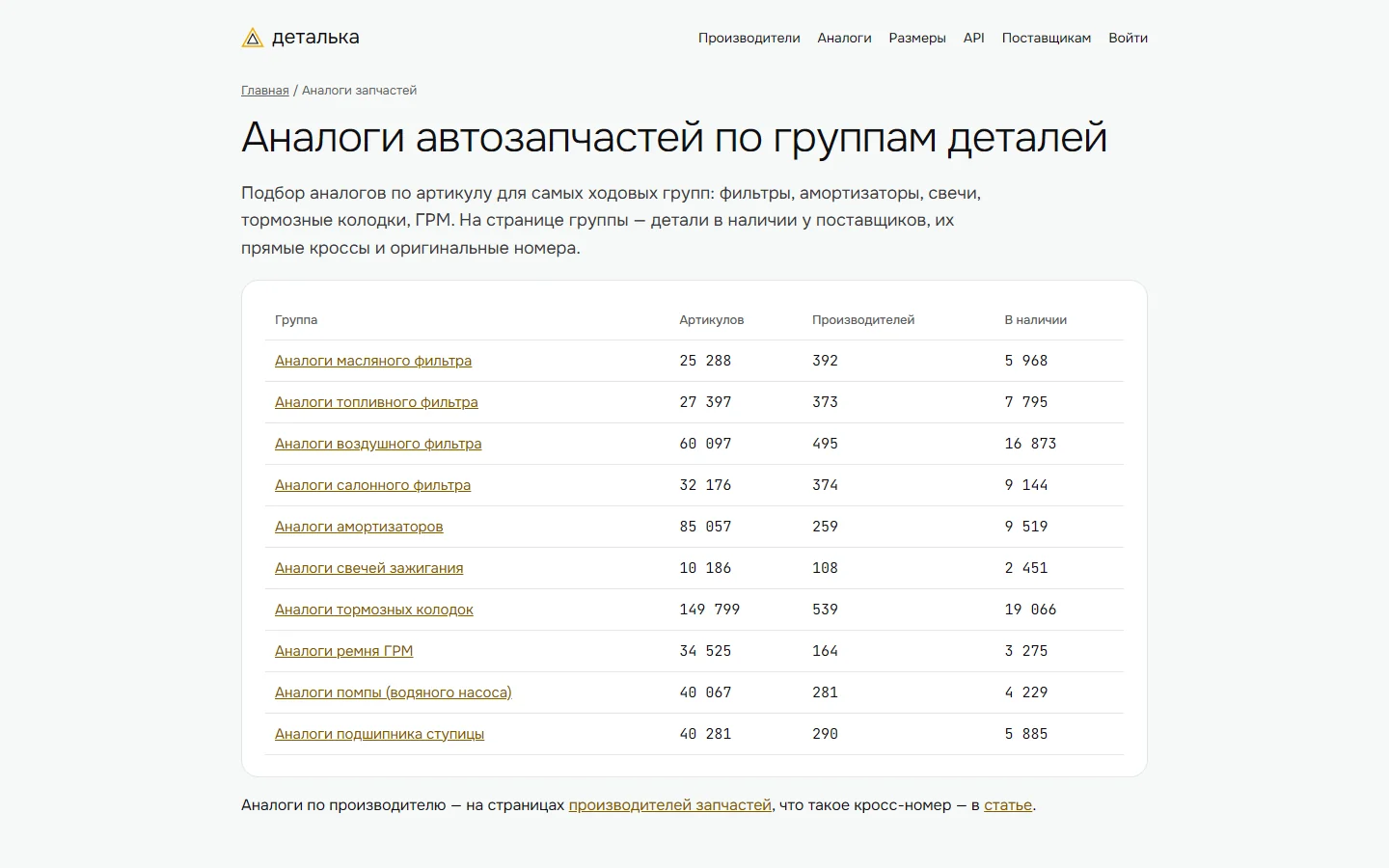Follow the Главная breadcrumb link
The image size is (1389, 868).
[265, 91]
